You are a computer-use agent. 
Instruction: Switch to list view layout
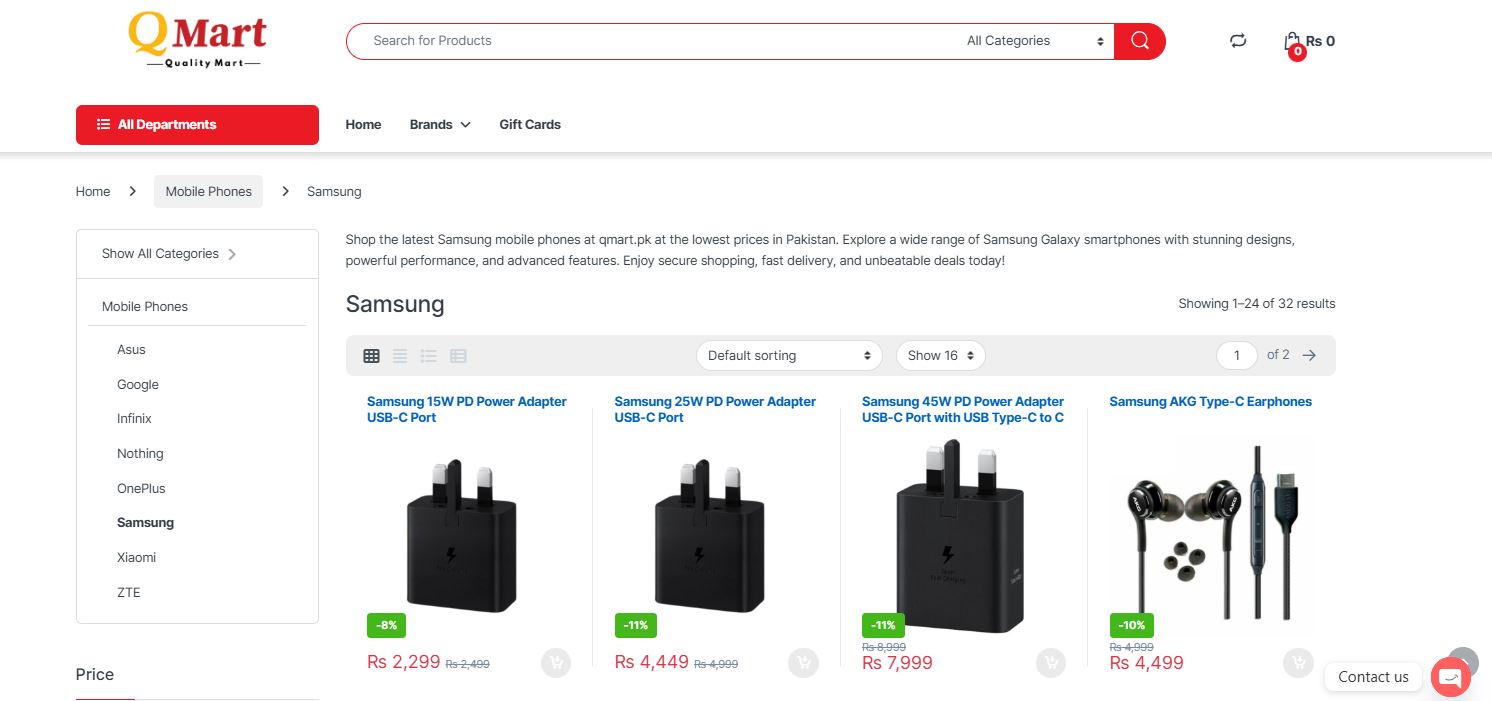pos(400,356)
